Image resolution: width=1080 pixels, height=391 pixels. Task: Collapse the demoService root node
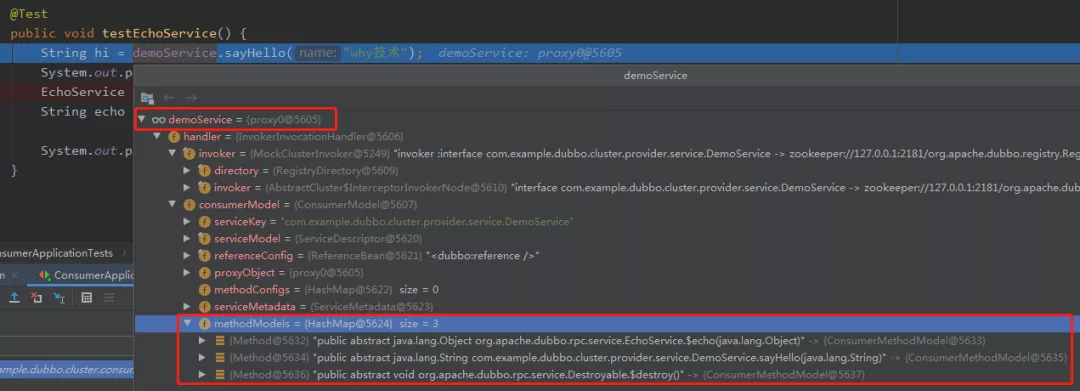(x=141, y=120)
